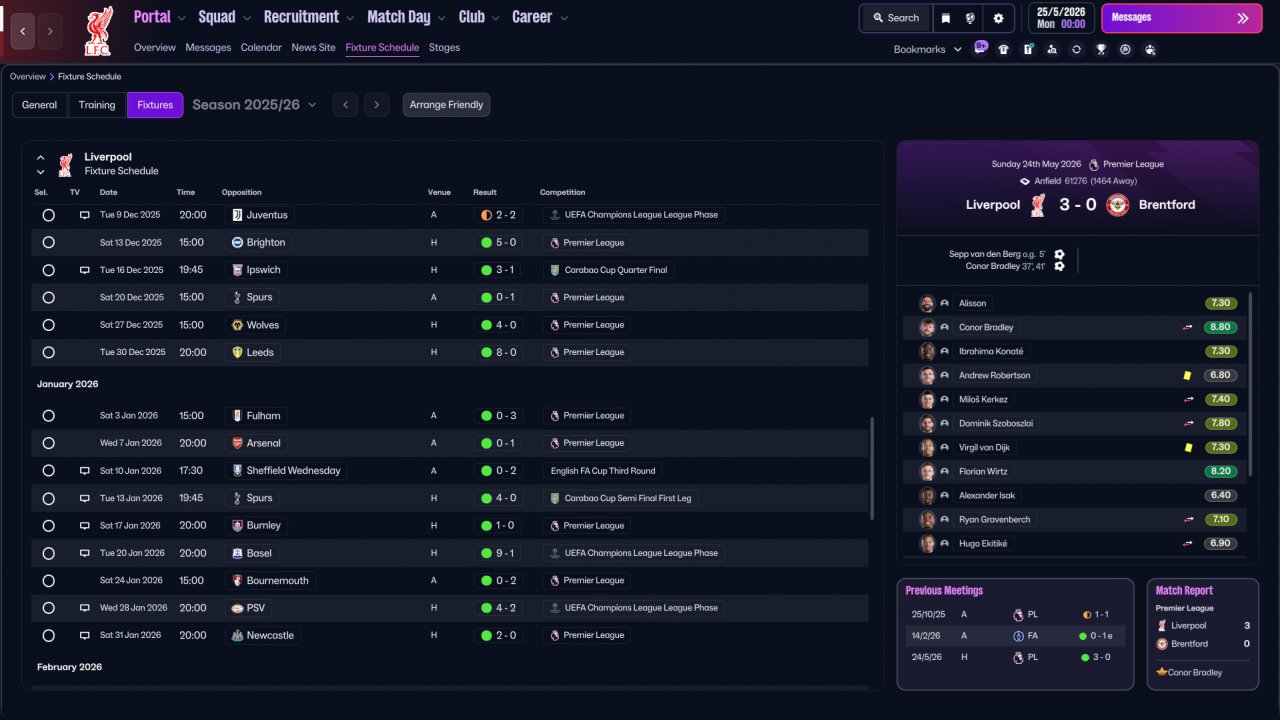The image size is (1280, 720).
Task: Select the Juventus fixture radio button
Action: coord(48,215)
